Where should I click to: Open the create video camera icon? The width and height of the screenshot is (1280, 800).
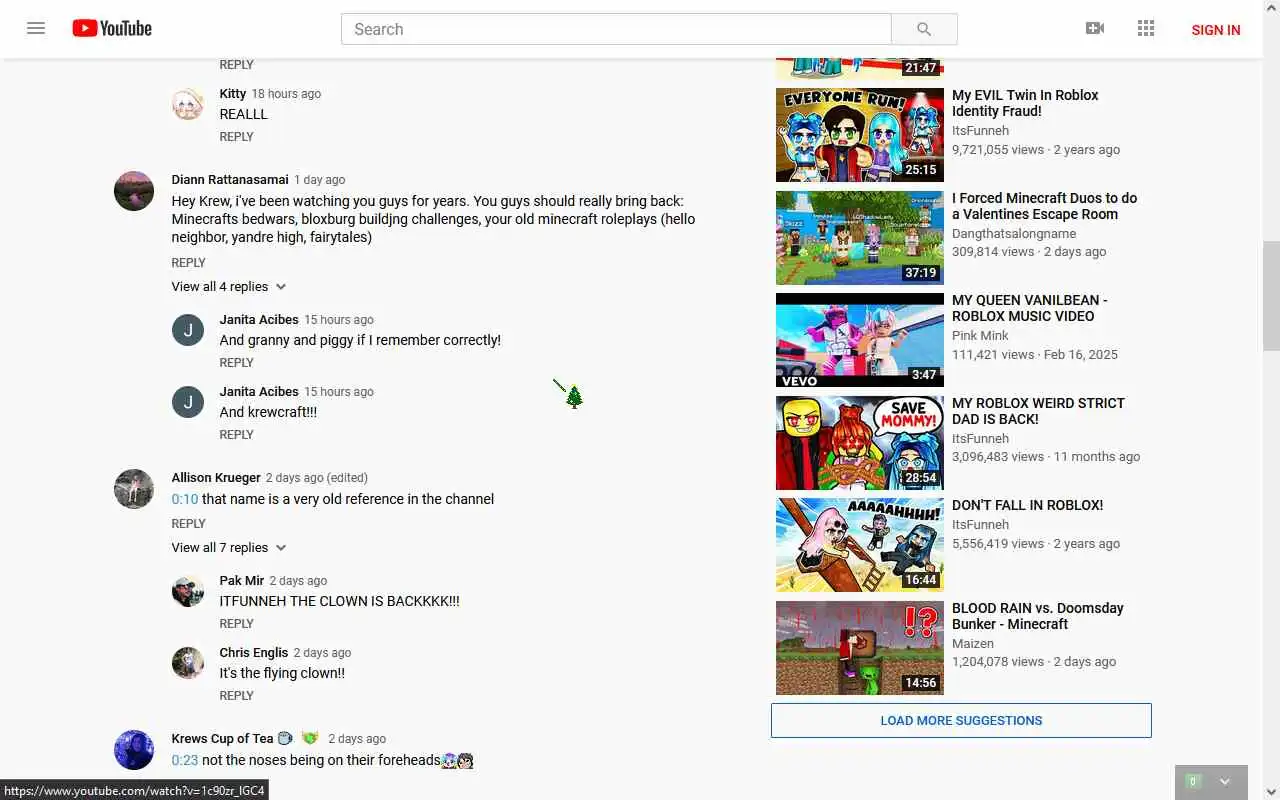[x=1095, y=28]
